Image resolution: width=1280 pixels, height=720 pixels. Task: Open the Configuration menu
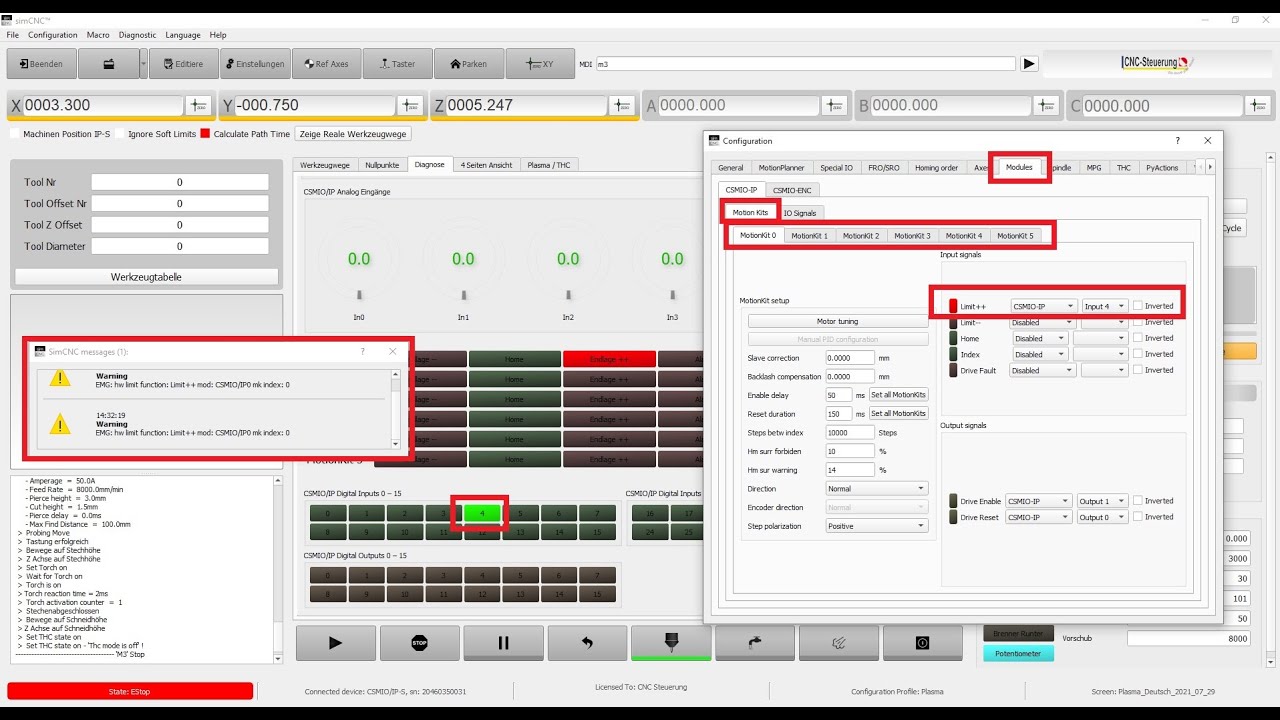(x=53, y=35)
